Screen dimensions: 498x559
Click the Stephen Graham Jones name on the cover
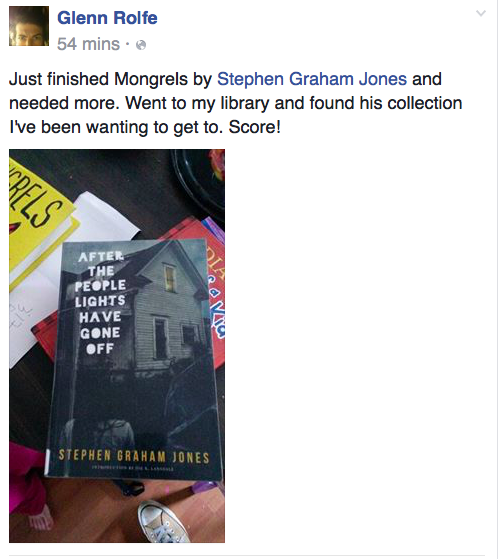[x=134, y=456]
